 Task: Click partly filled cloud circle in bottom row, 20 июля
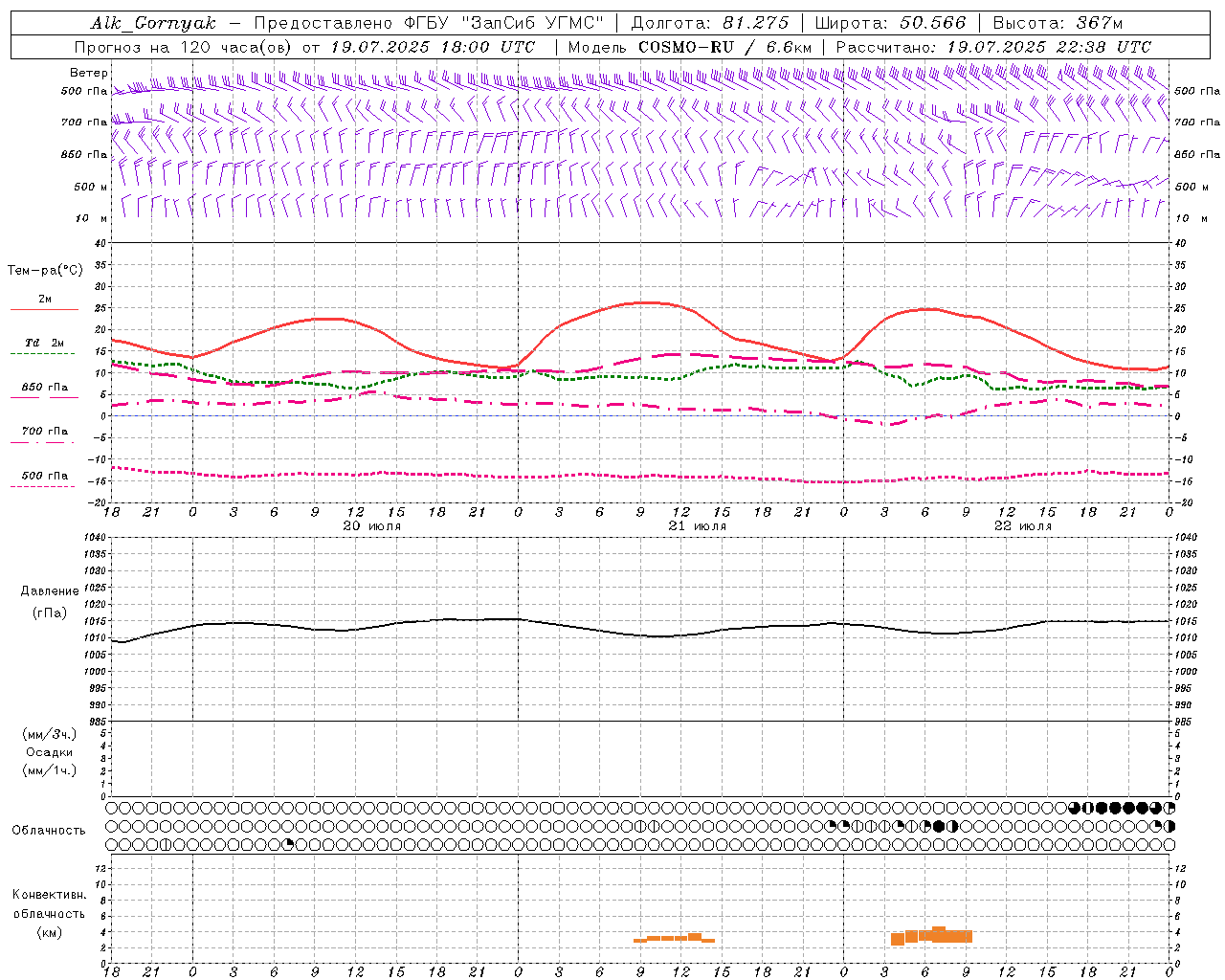click(x=288, y=844)
